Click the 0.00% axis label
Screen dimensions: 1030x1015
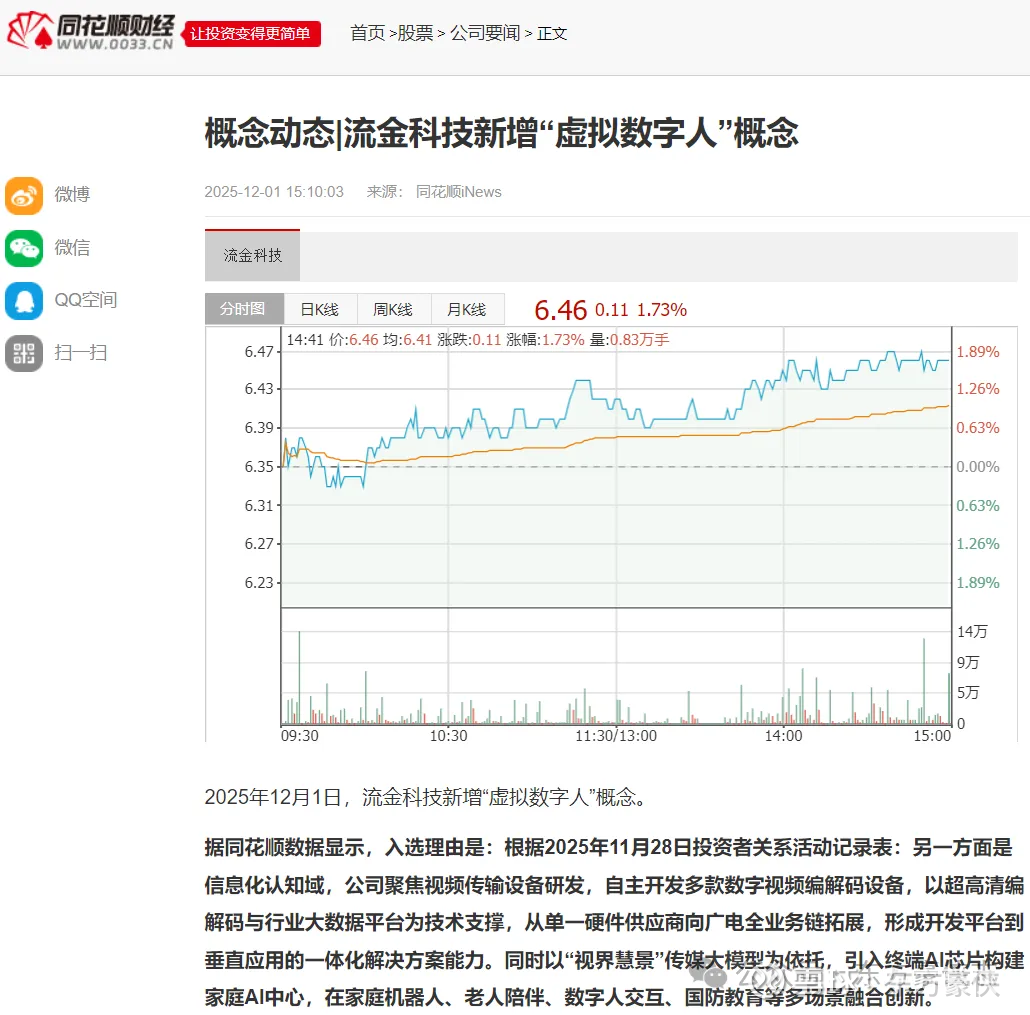(977, 467)
